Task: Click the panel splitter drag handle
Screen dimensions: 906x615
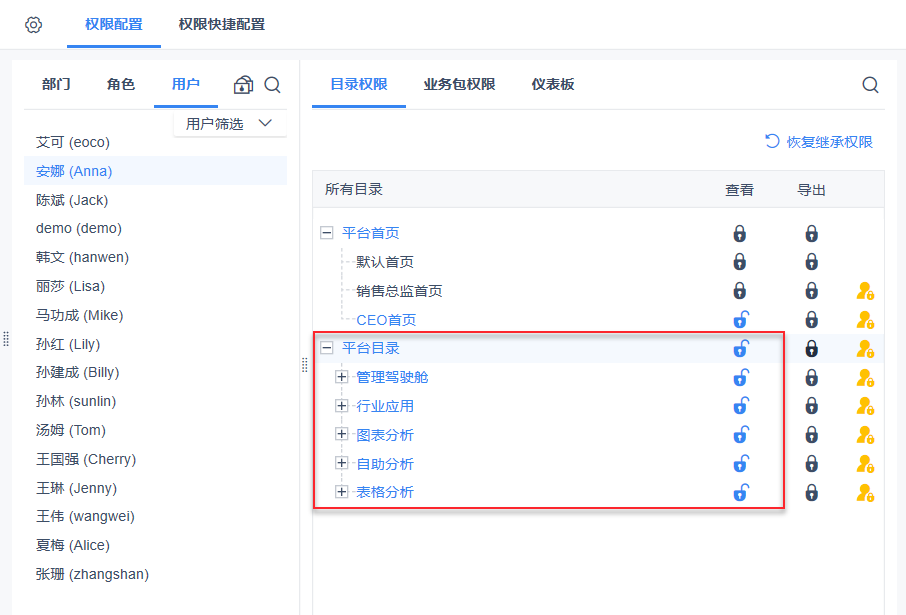Action: (x=305, y=367)
